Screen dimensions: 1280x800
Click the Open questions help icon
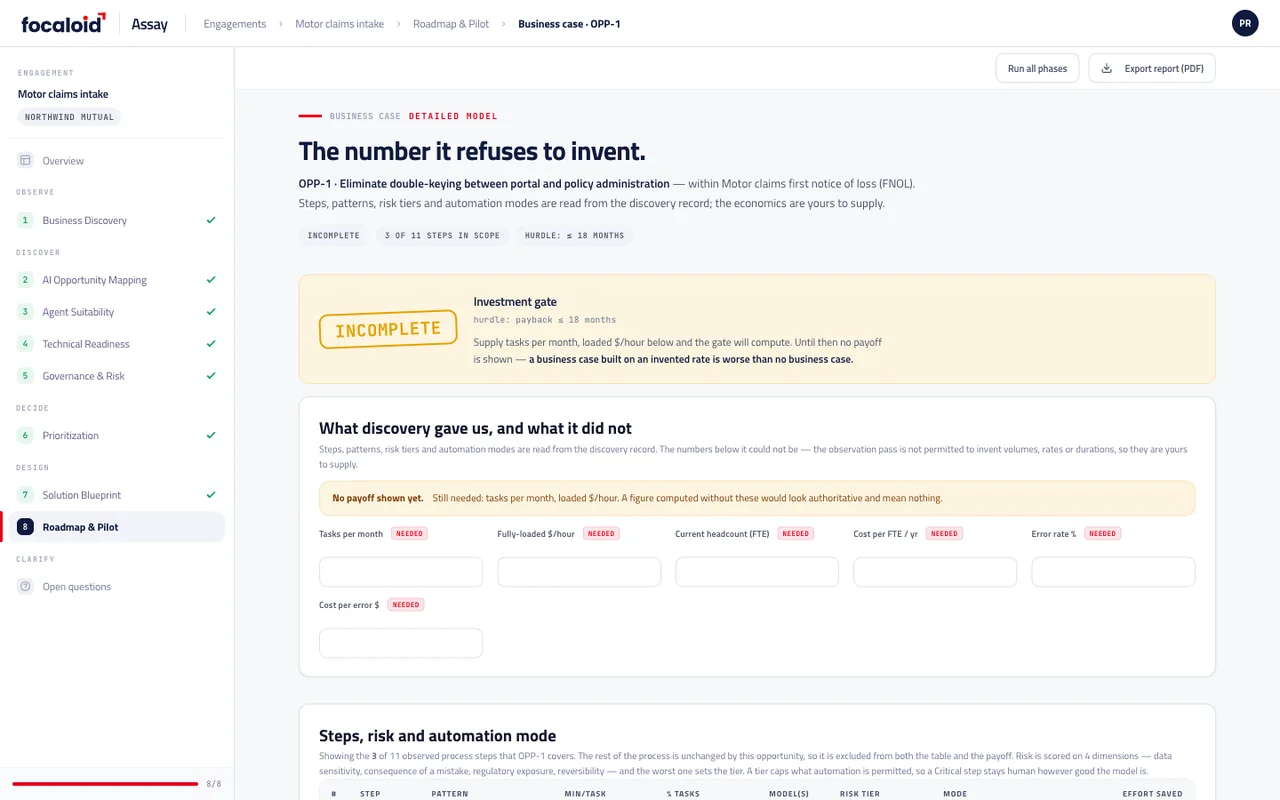pos(25,586)
